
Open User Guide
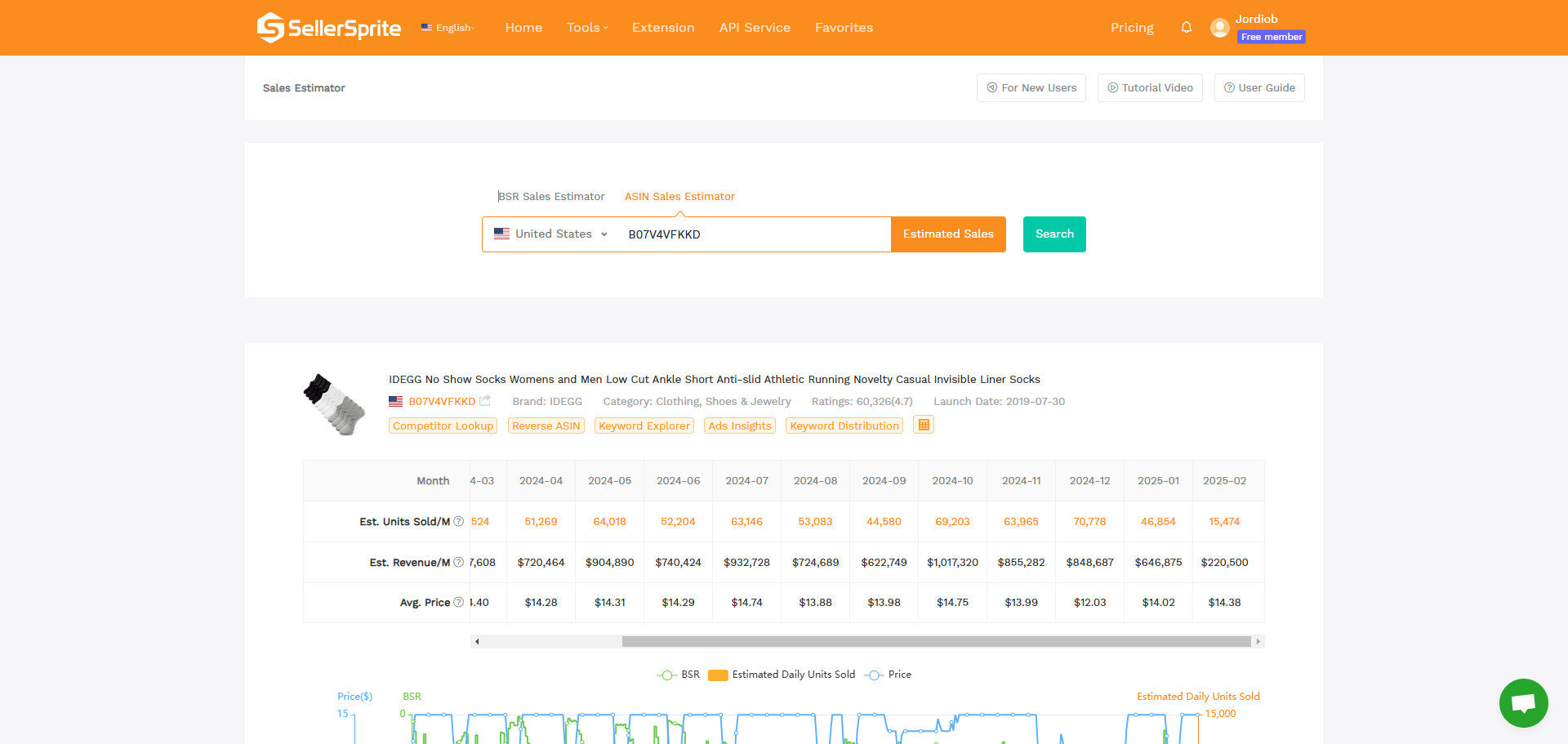point(1259,88)
